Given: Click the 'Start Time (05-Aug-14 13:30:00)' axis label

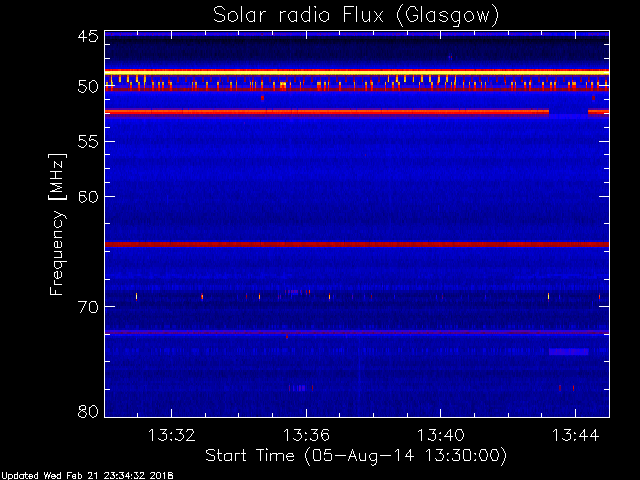Looking at the screenshot, I should coord(356,456).
